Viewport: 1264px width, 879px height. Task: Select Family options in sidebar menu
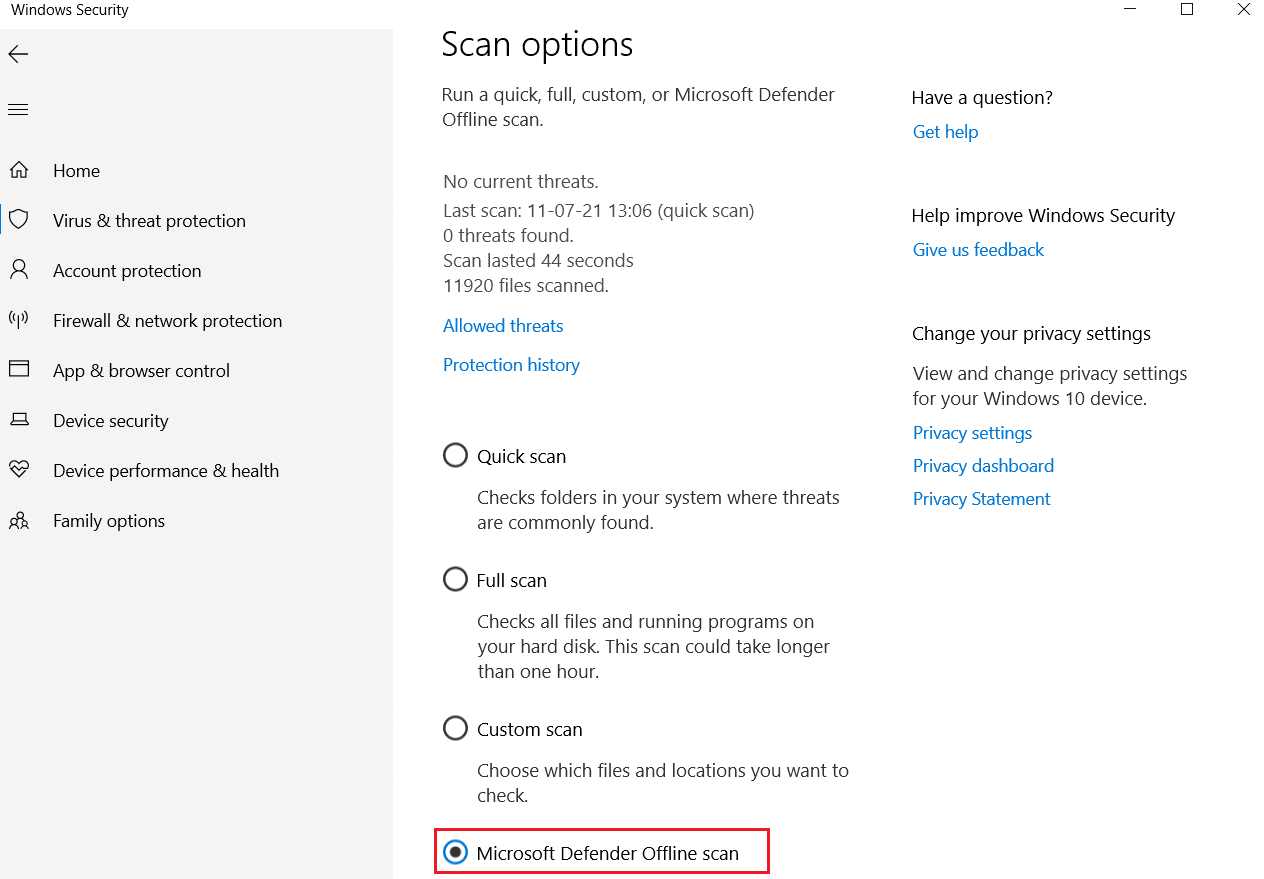pyautogui.click(x=109, y=520)
